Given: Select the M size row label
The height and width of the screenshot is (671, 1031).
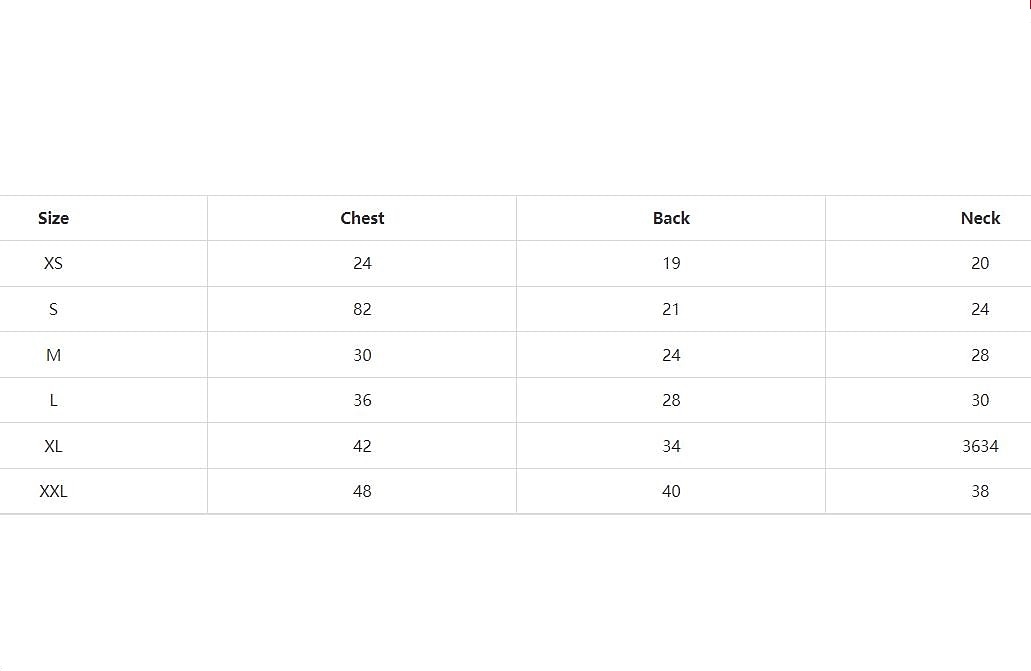Looking at the screenshot, I should 53,355.
